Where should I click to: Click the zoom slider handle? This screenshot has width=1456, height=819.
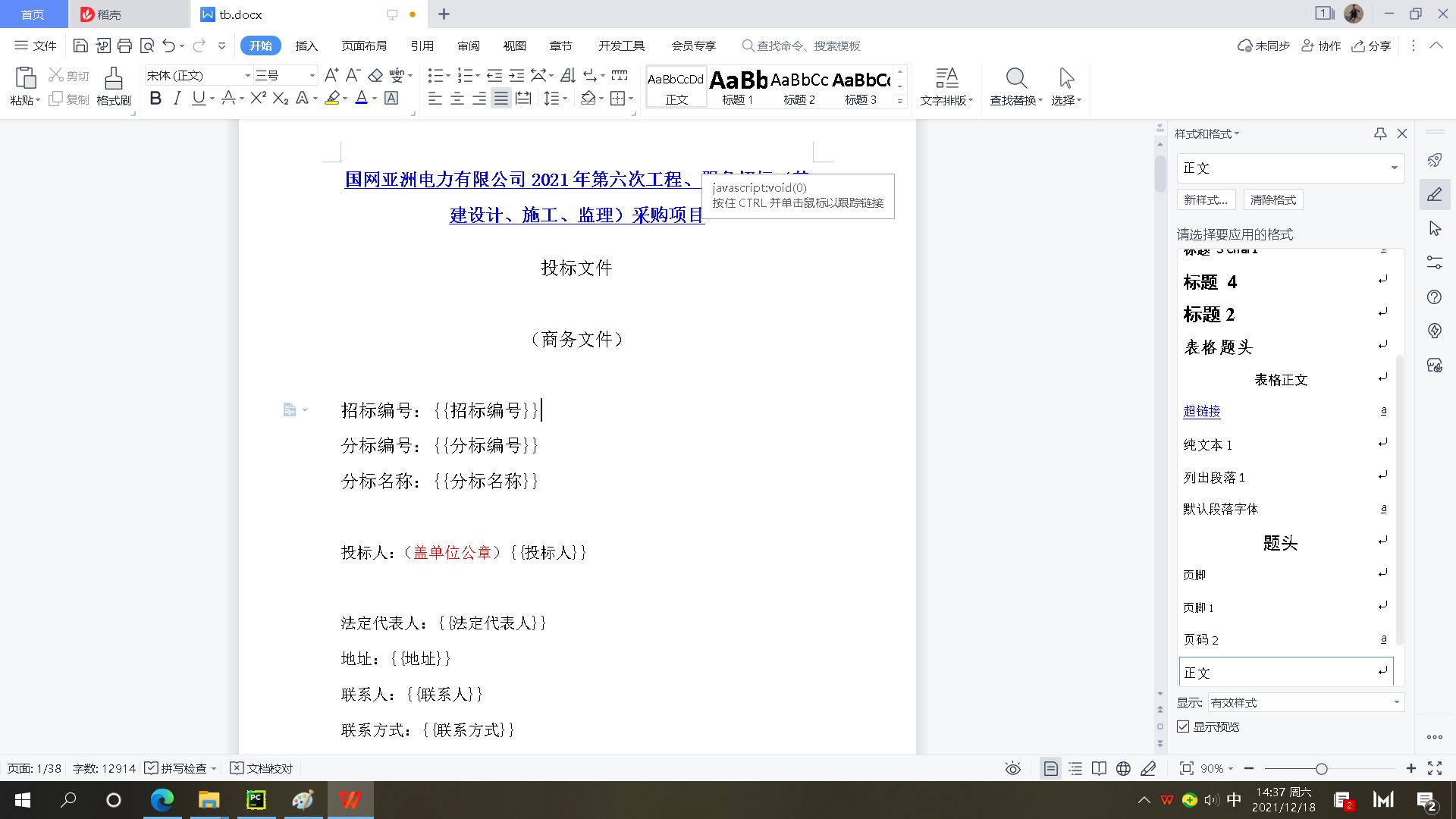pos(1321,768)
